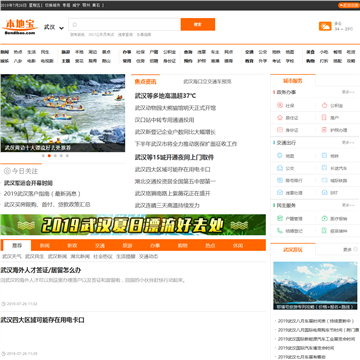Click the 本地宝 Bendibao.com logo
The height and width of the screenshot is (360, 360).
pyautogui.click(x=20, y=27)
